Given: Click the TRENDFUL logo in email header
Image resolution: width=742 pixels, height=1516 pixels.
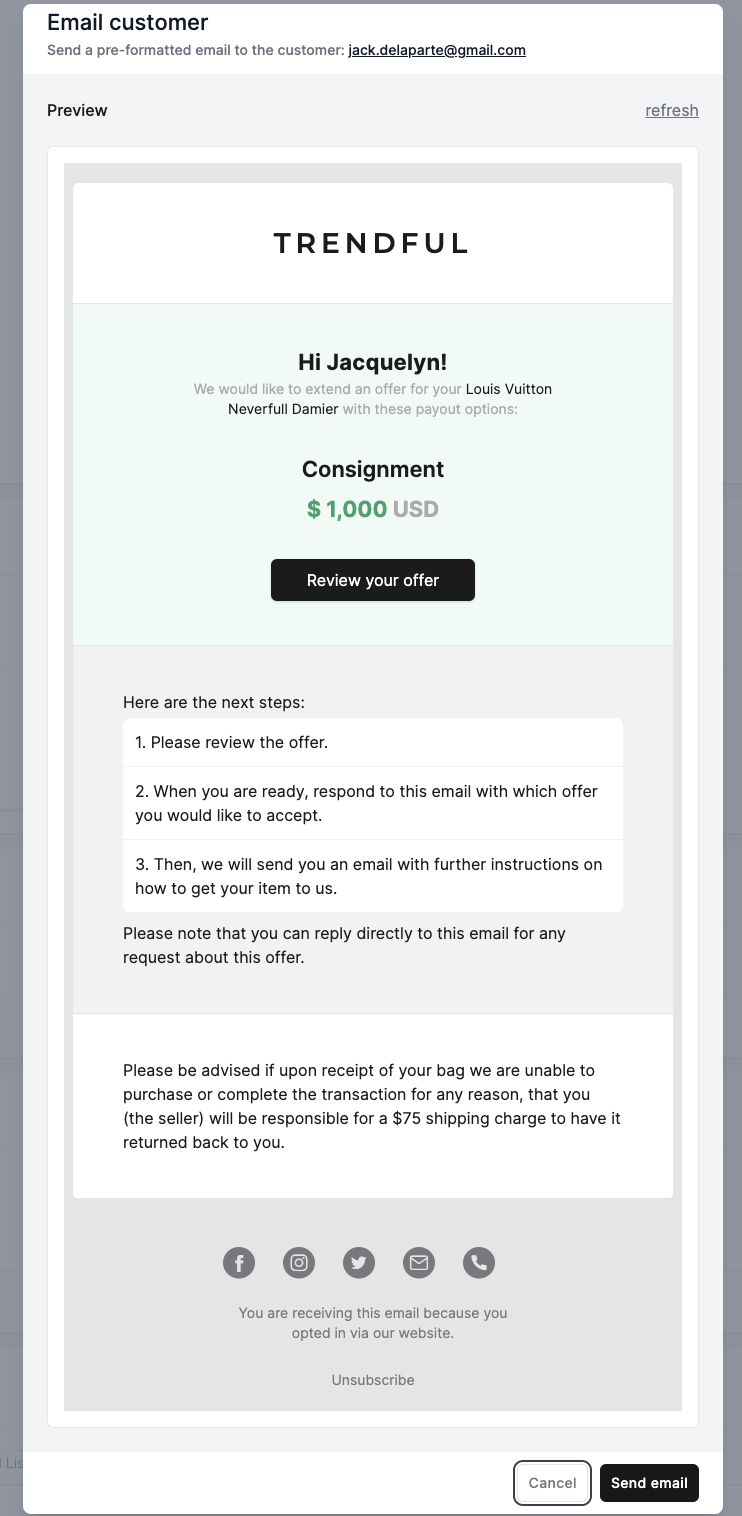Looking at the screenshot, I should pyautogui.click(x=372, y=243).
